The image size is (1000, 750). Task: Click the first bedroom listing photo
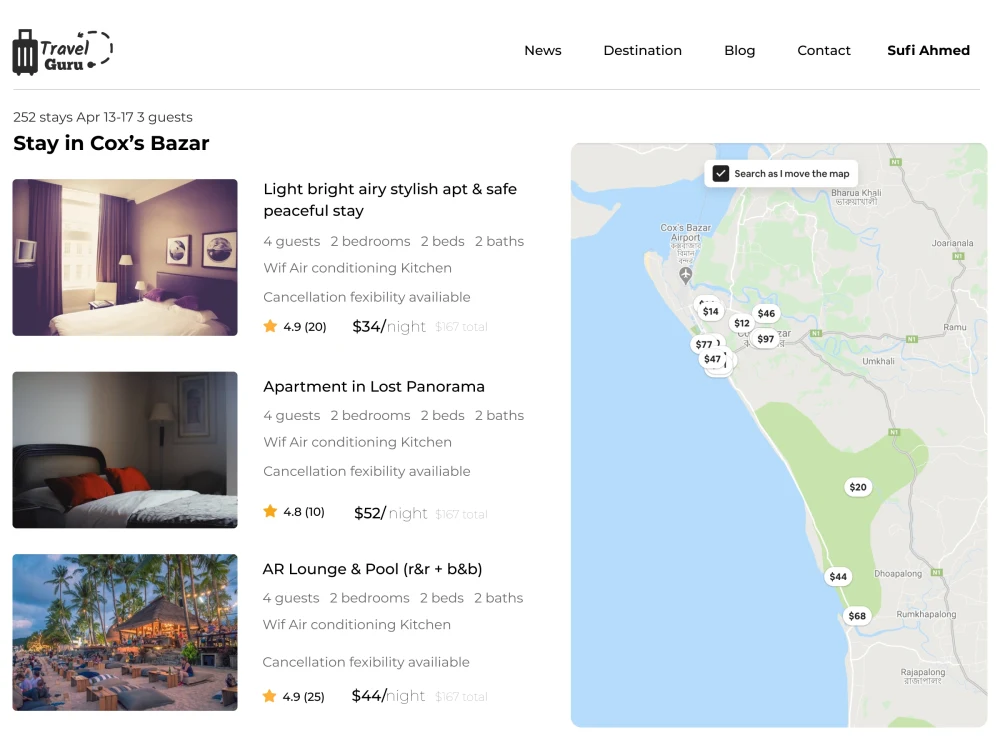(124, 257)
